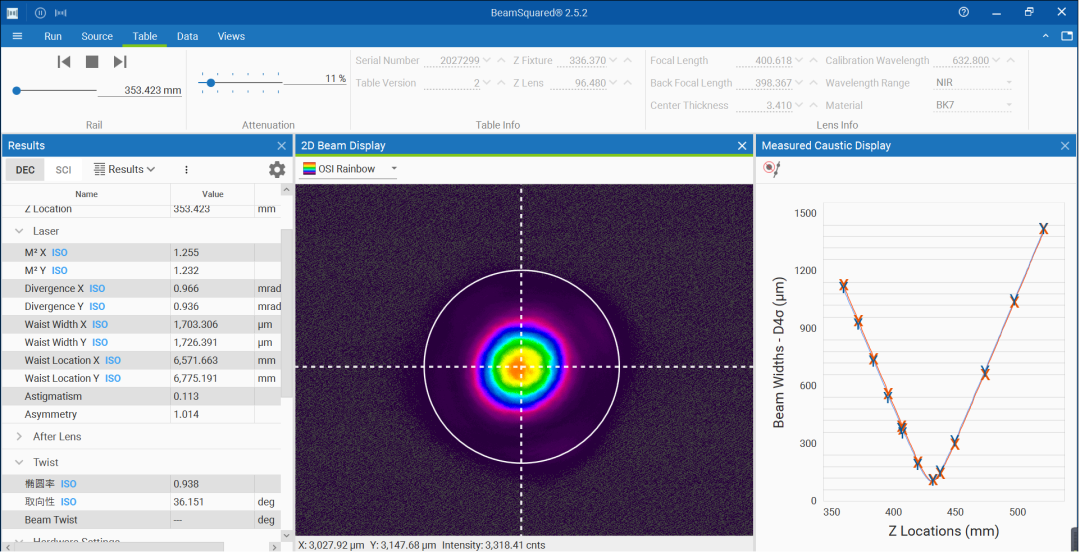
Task: Increase Center Thickness with up arrow
Action: pyautogui.click(x=813, y=105)
